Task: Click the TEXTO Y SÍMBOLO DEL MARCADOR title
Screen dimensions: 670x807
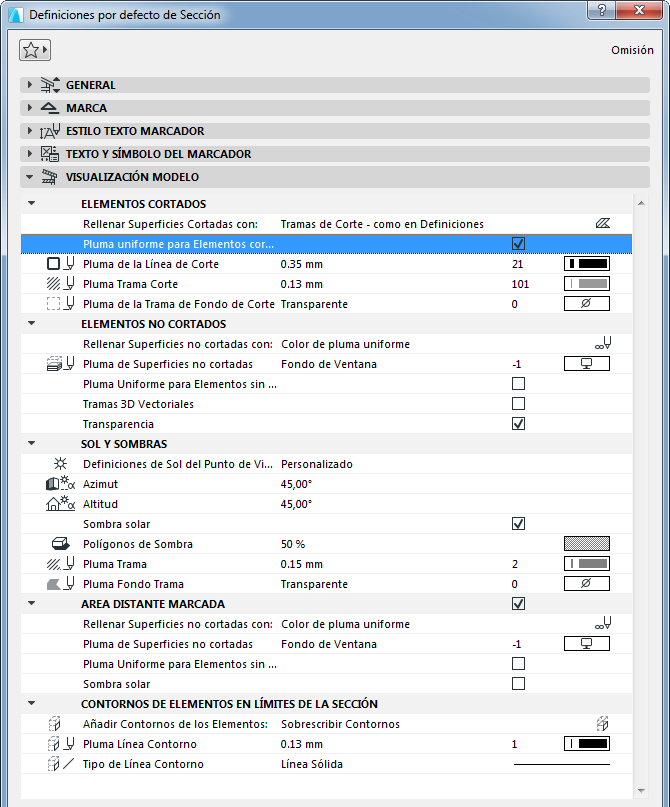Action: pos(158,154)
